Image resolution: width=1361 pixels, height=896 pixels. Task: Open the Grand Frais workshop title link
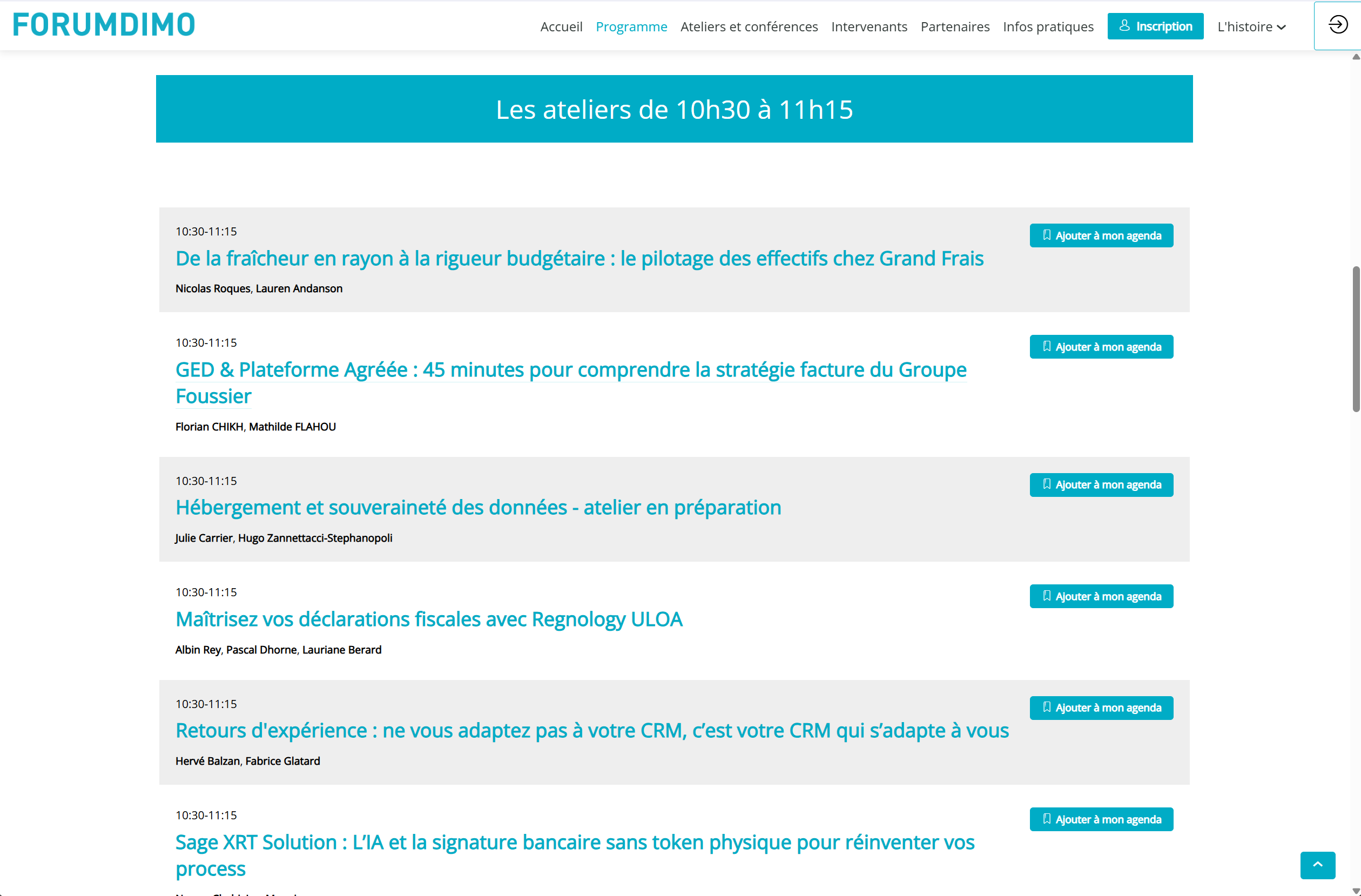579,259
